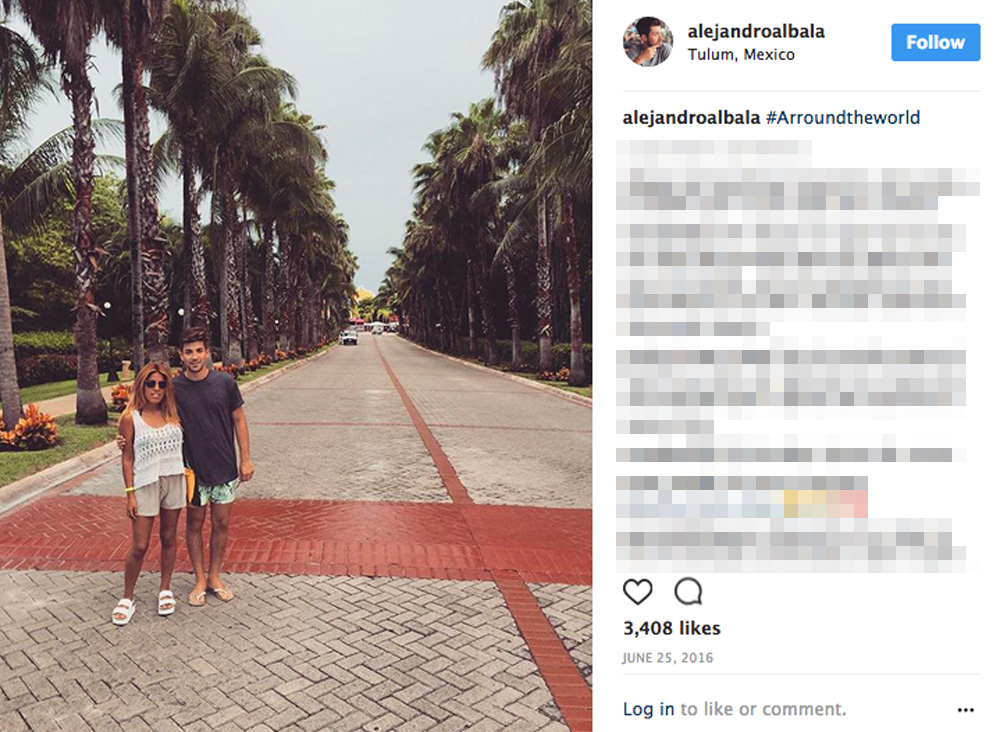Click the white vehicle far down the road
1000x732 pixels.
(348, 337)
